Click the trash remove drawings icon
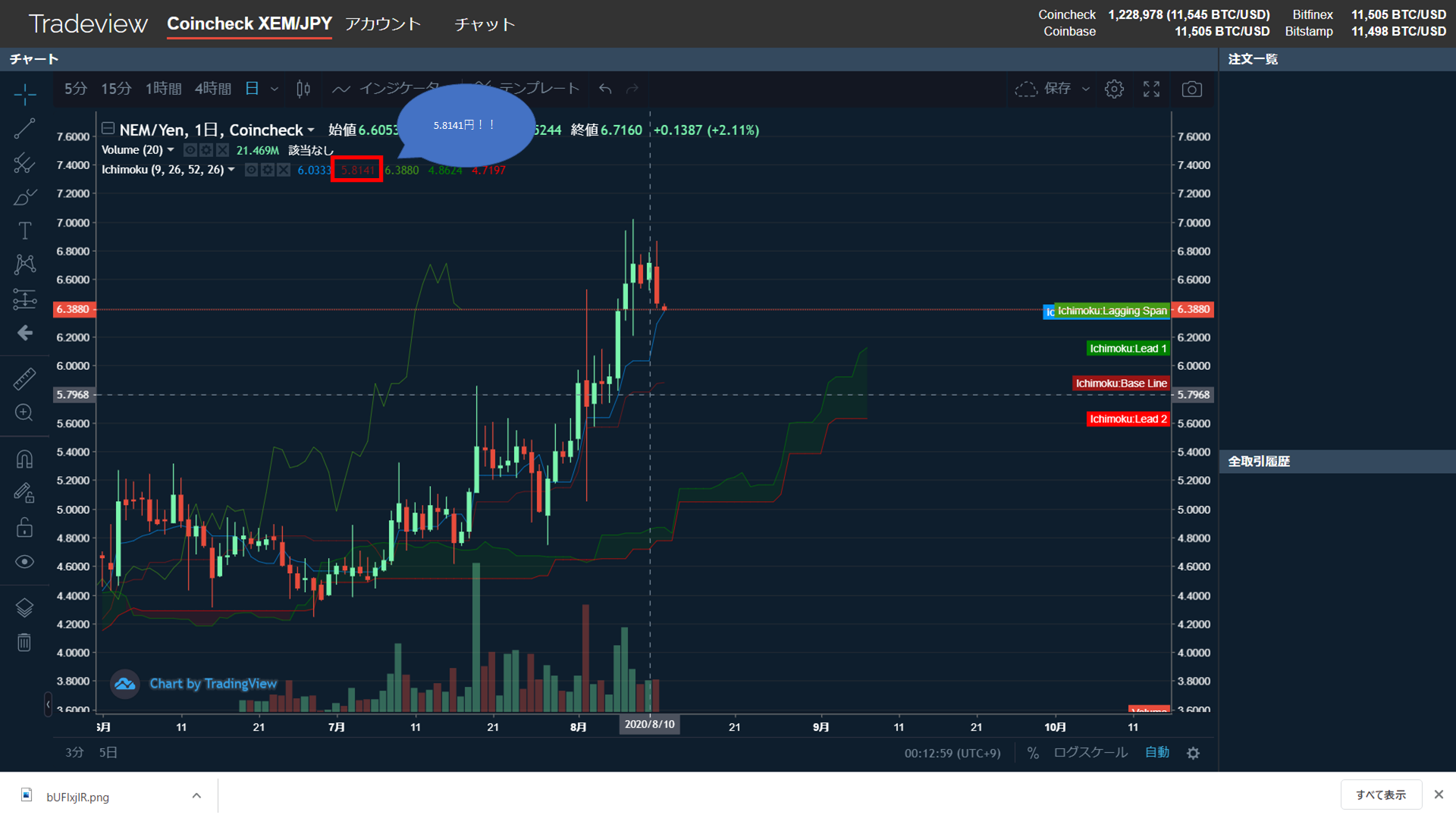 [x=25, y=642]
